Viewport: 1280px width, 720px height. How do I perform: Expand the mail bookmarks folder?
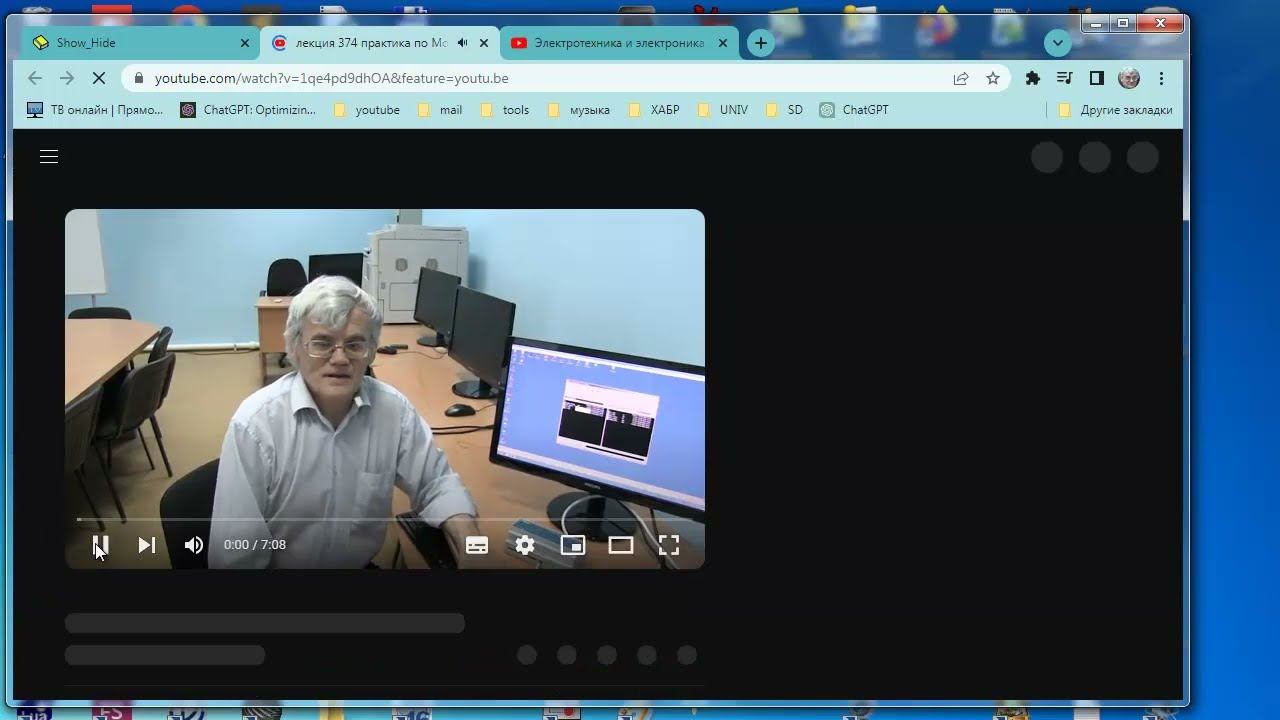(x=440, y=110)
